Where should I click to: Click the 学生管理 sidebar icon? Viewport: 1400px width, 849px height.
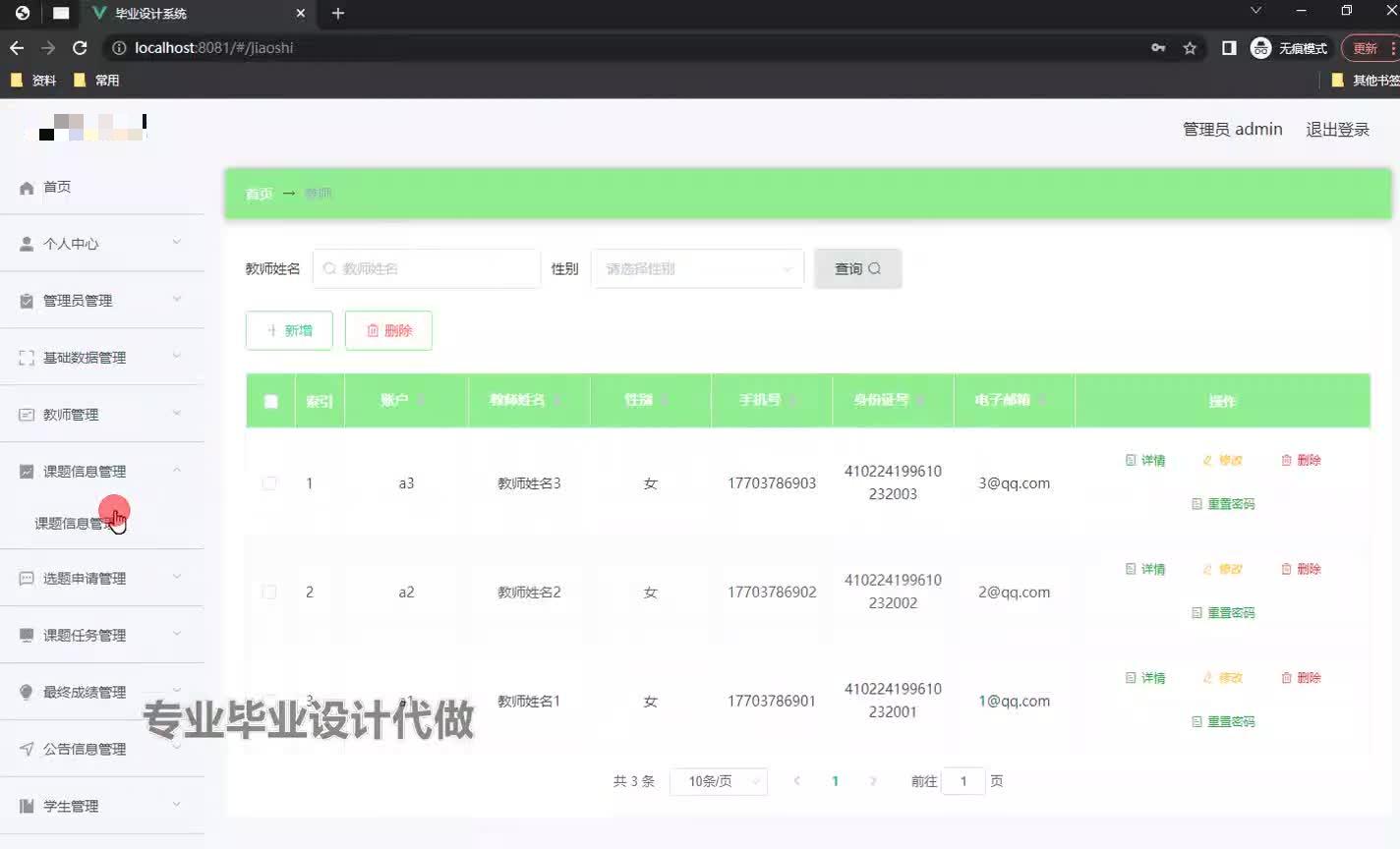point(27,806)
